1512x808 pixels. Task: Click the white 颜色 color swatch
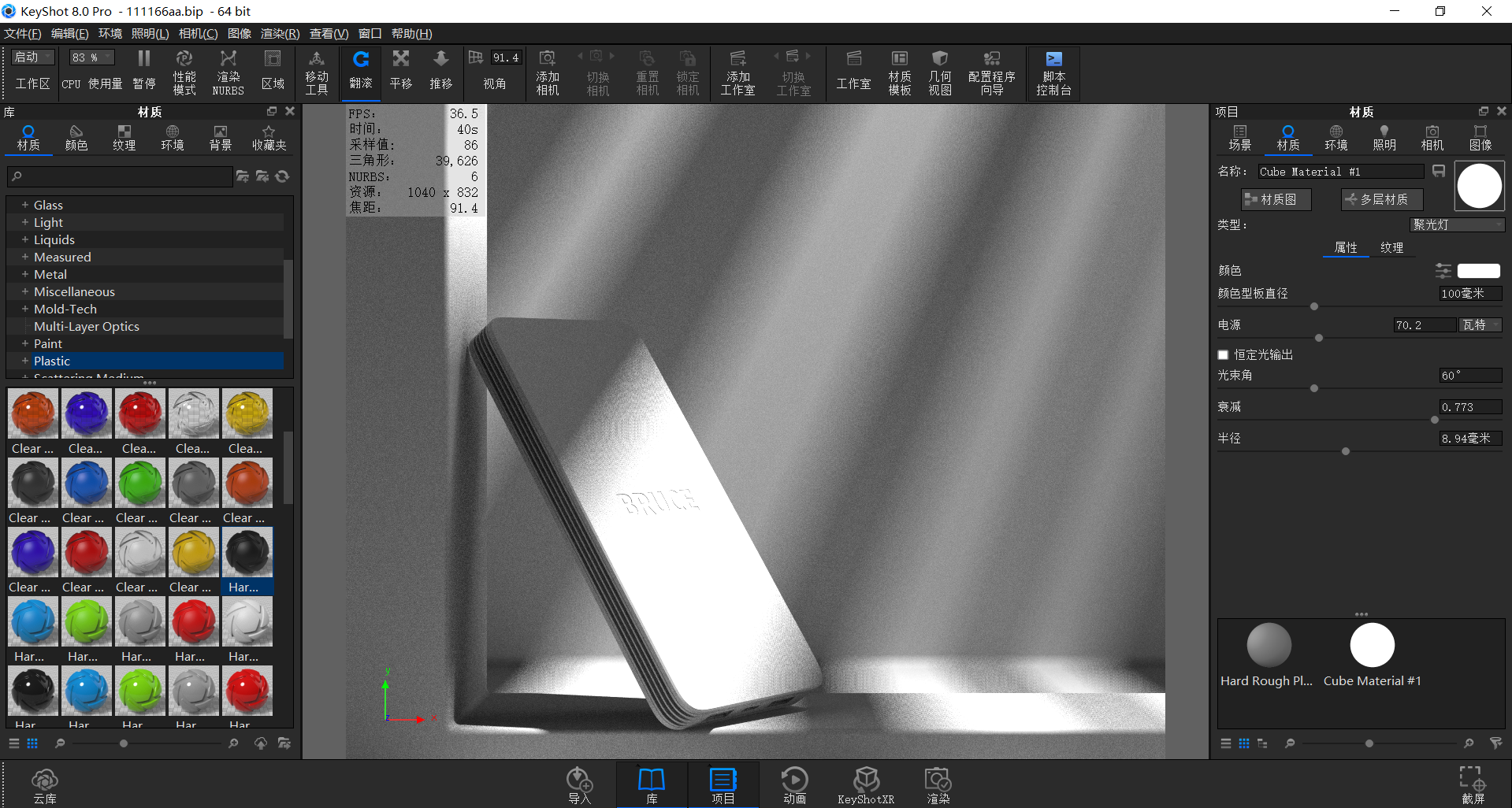pos(1478,270)
